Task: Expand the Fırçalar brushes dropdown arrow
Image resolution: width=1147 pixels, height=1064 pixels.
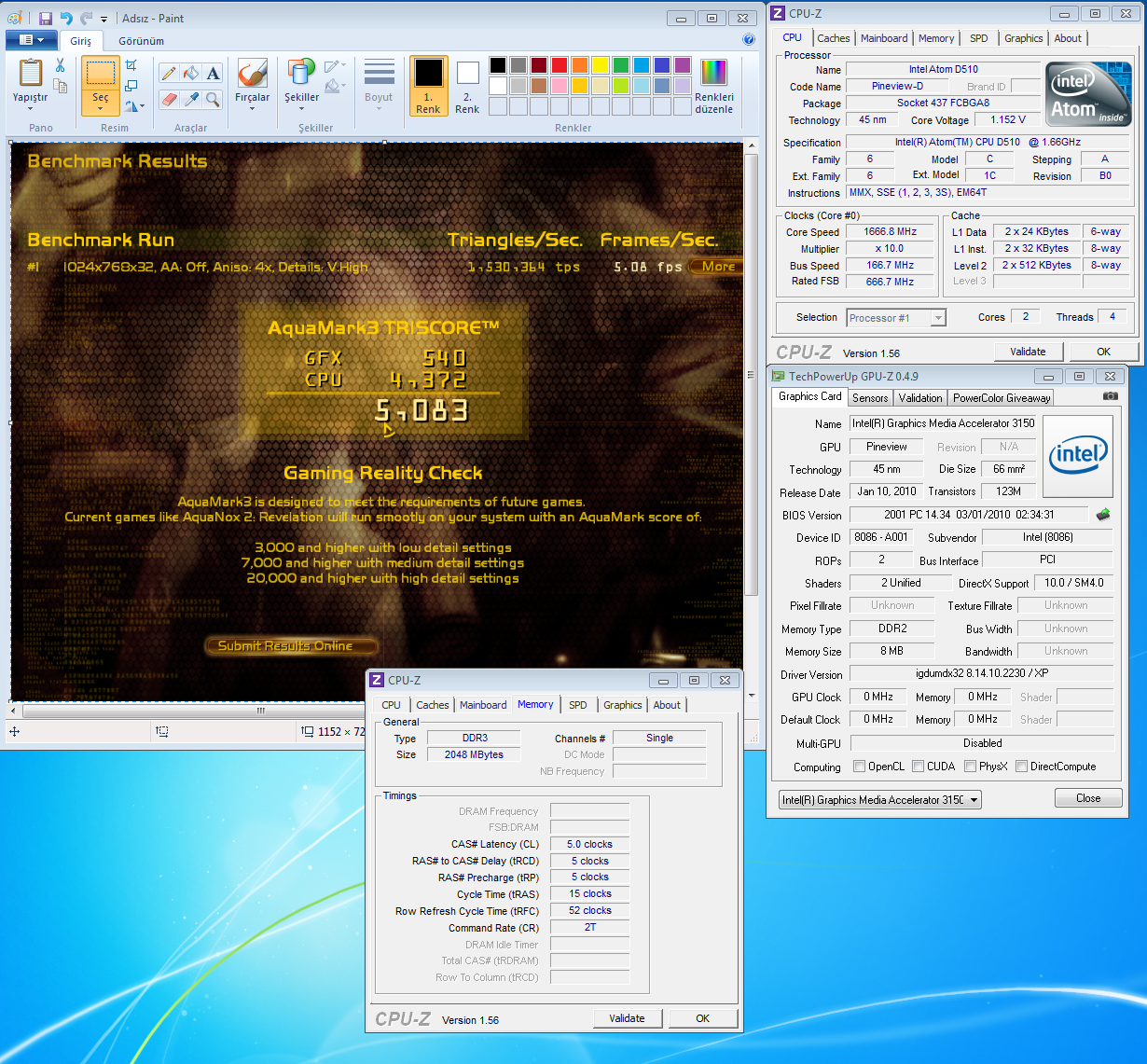Action: coord(252,108)
